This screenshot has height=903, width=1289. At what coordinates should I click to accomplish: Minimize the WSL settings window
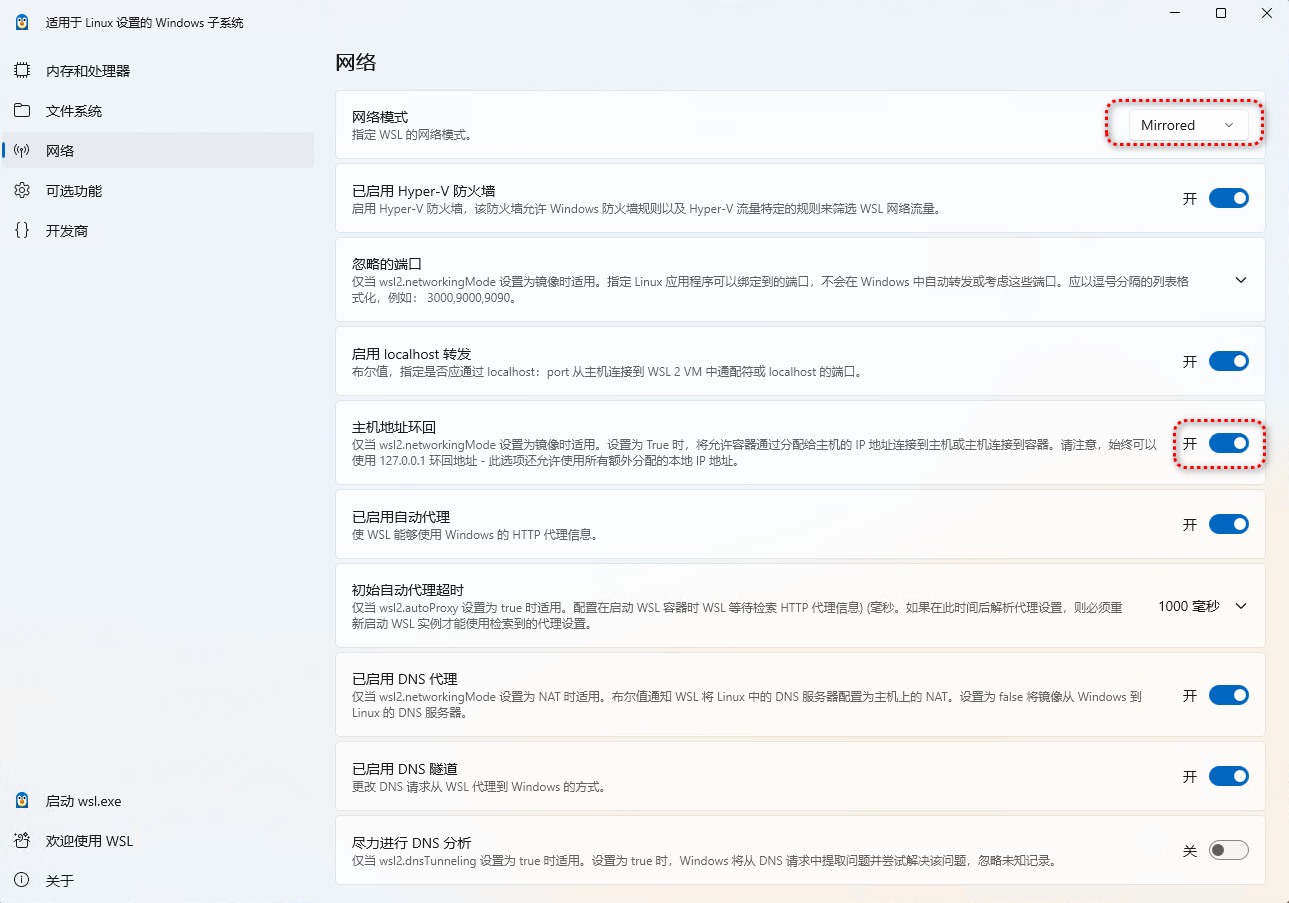pyautogui.click(x=1175, y=13)
